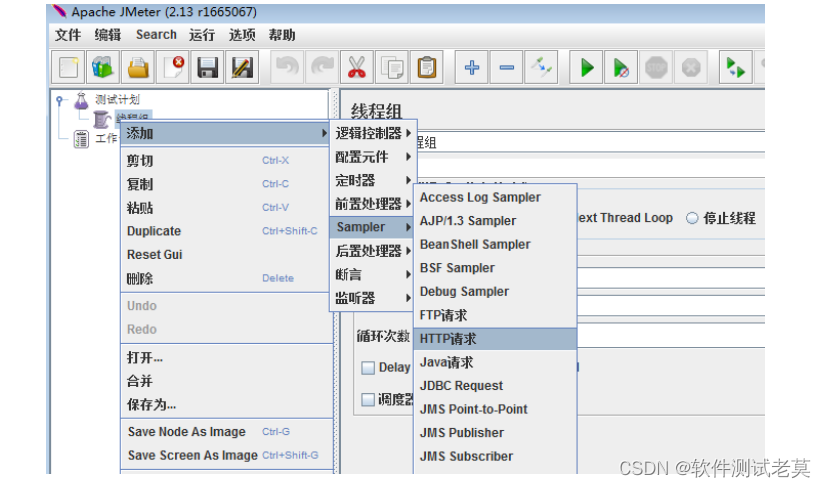This screenshot has height=488, width=826.
Task: Select 删除 in the context menu
Action: pyautogui.click(x=226, y=278)
